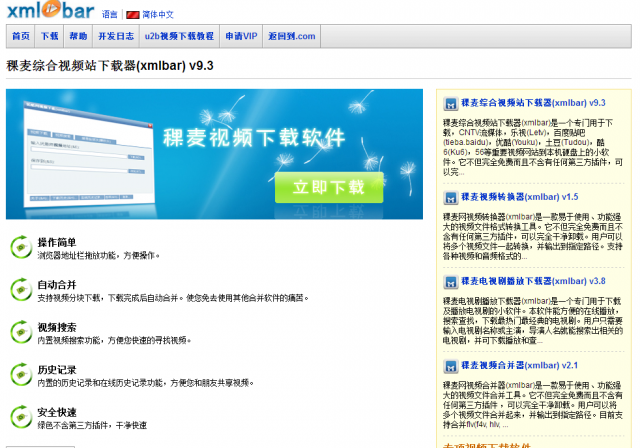Click the icon next to 稞麦综合视频站下载器 v9.3 link

451,104
